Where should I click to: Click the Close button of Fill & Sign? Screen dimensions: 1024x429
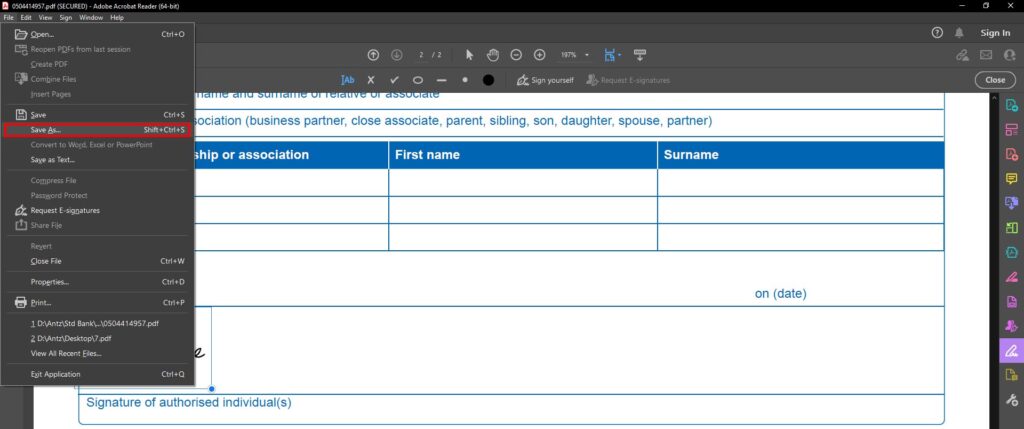coord(995,80)
